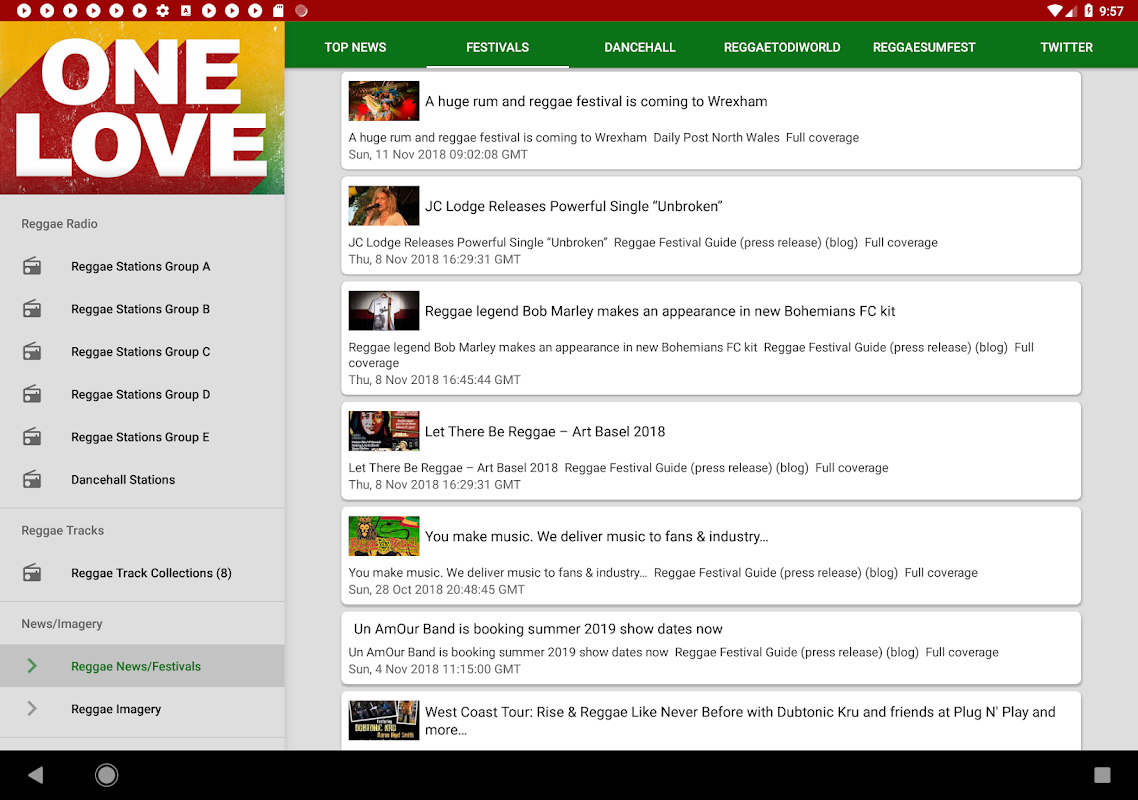Open Dancehall Stations label
The image size is (1138, 800).
click(x=123, y=480)
